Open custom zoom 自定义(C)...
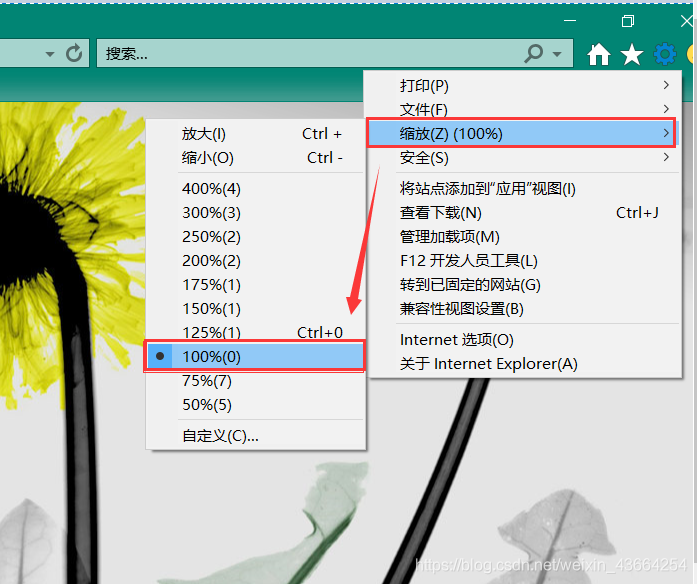 pyautogui.click(x=256, y=436)
